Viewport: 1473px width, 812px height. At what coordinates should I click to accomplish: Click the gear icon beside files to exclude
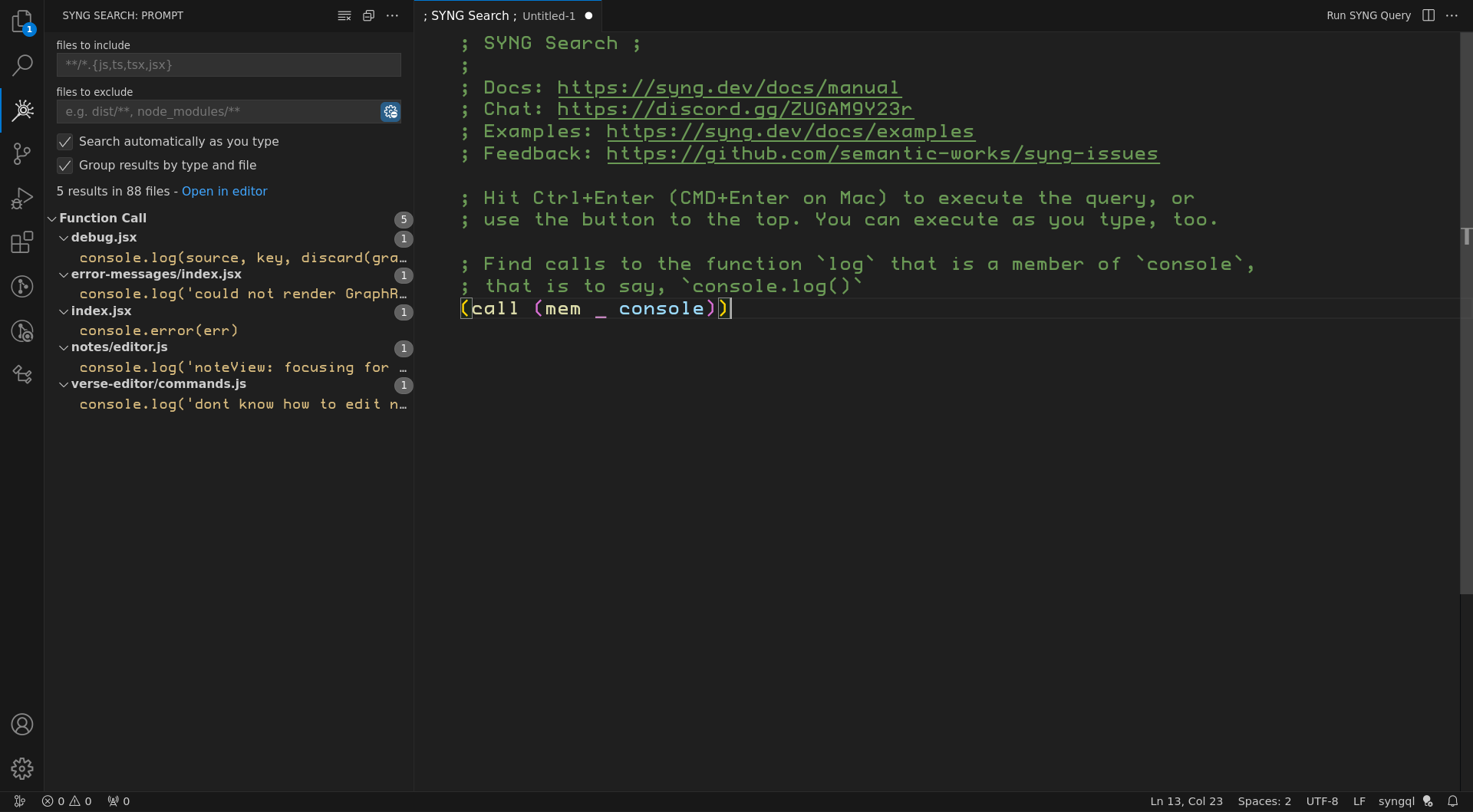click(x=390, y=111)
